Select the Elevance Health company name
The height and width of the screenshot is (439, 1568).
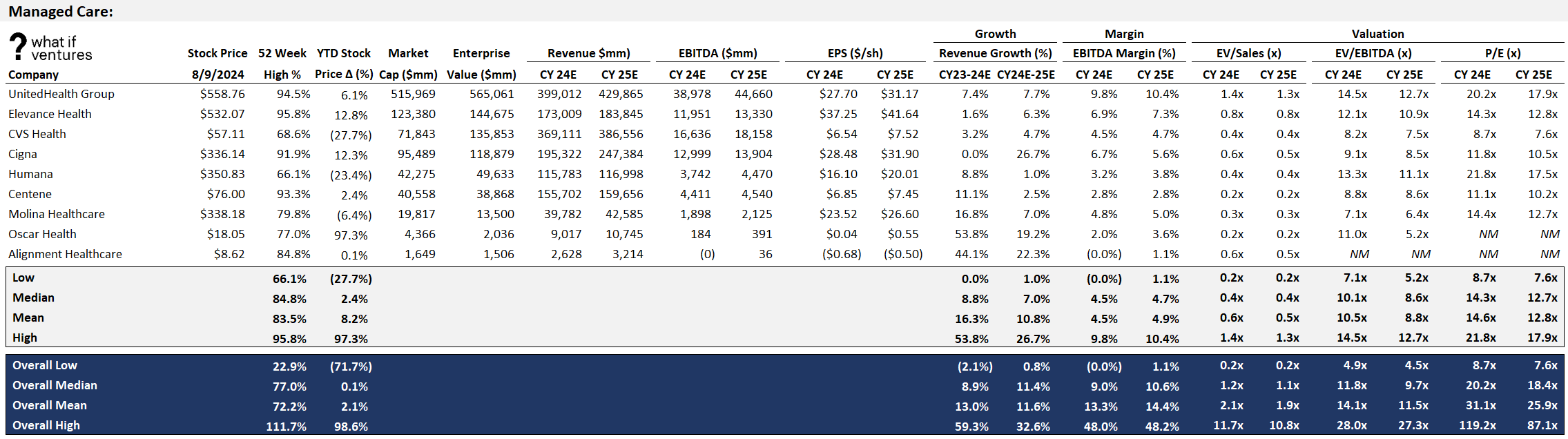(x=50, y=114)
